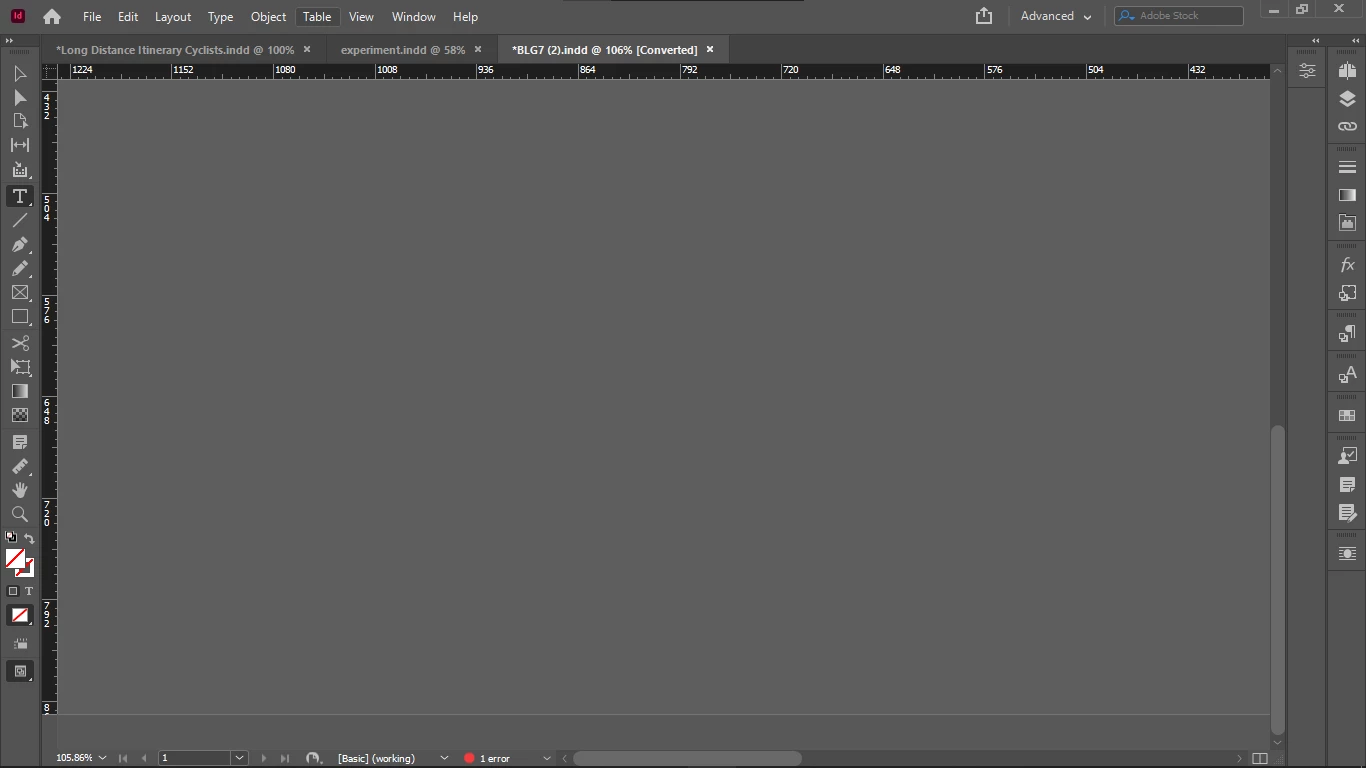The image size is (1366, 768).
Task: Open the Text Wrap panel
Action: click(x=1347, y=553)
